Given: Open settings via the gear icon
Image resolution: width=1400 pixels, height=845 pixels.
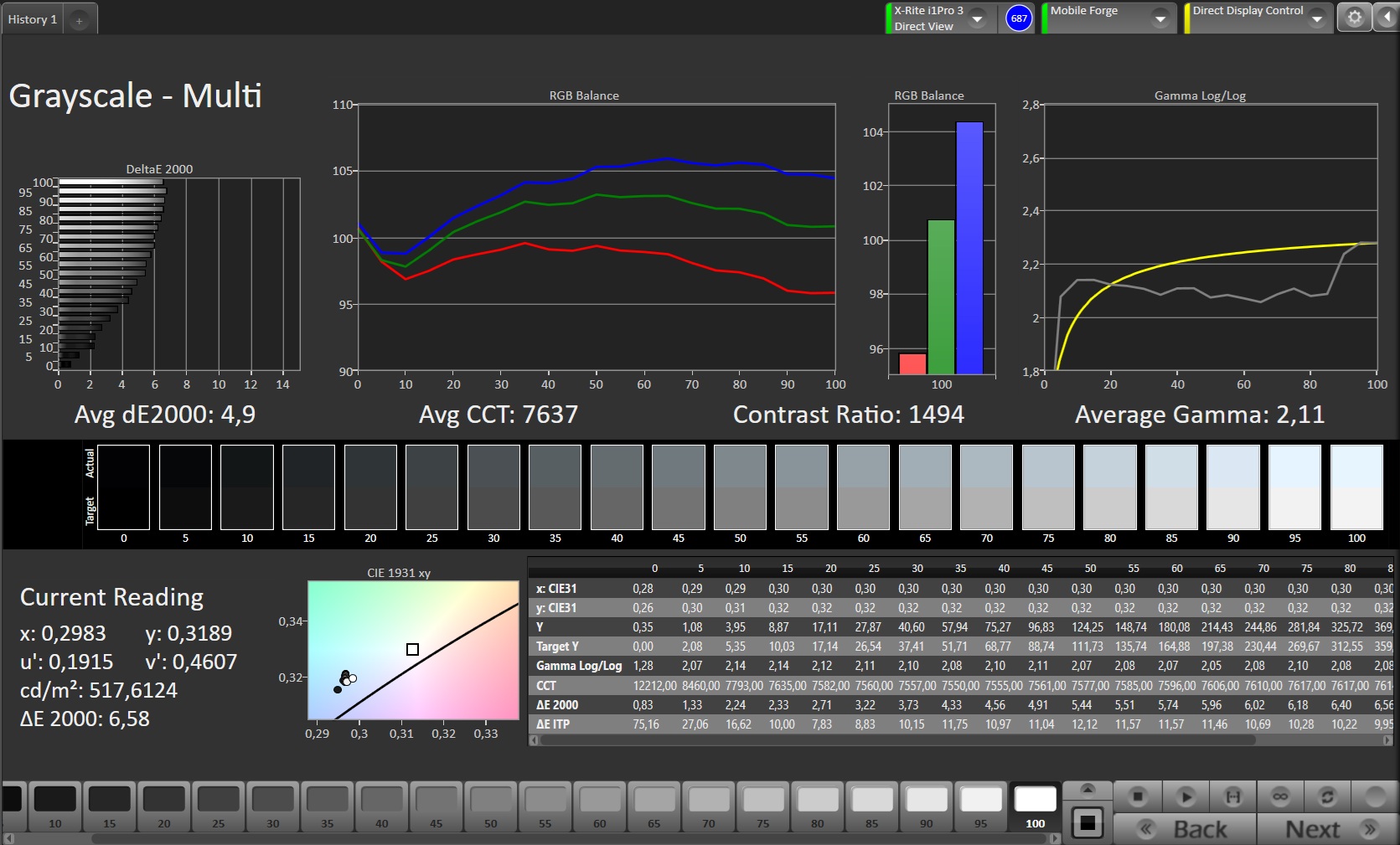Looking at the screenshot, I should (x=1354, y=18).
